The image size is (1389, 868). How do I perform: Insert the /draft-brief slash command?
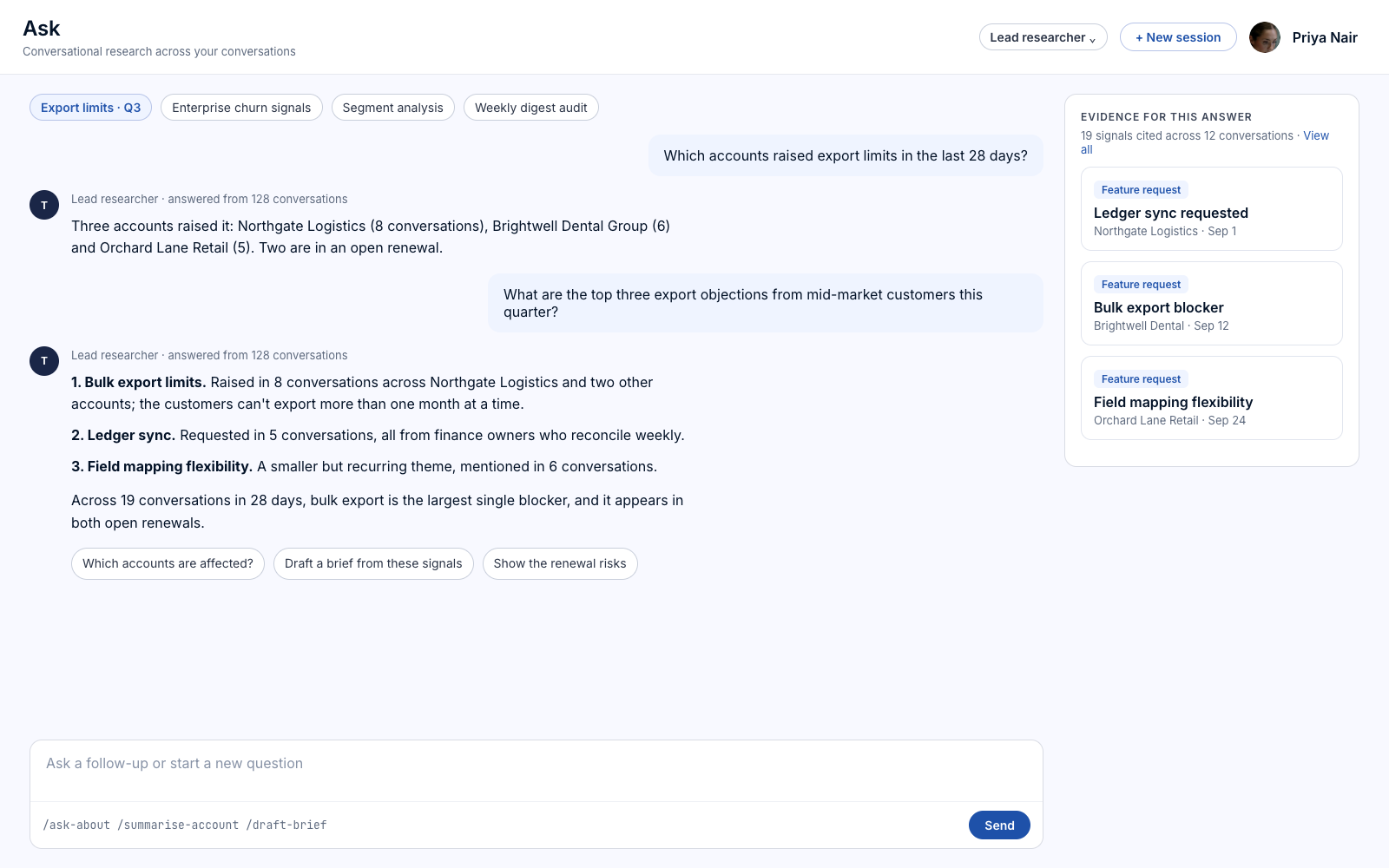click(x=286, y=825)
